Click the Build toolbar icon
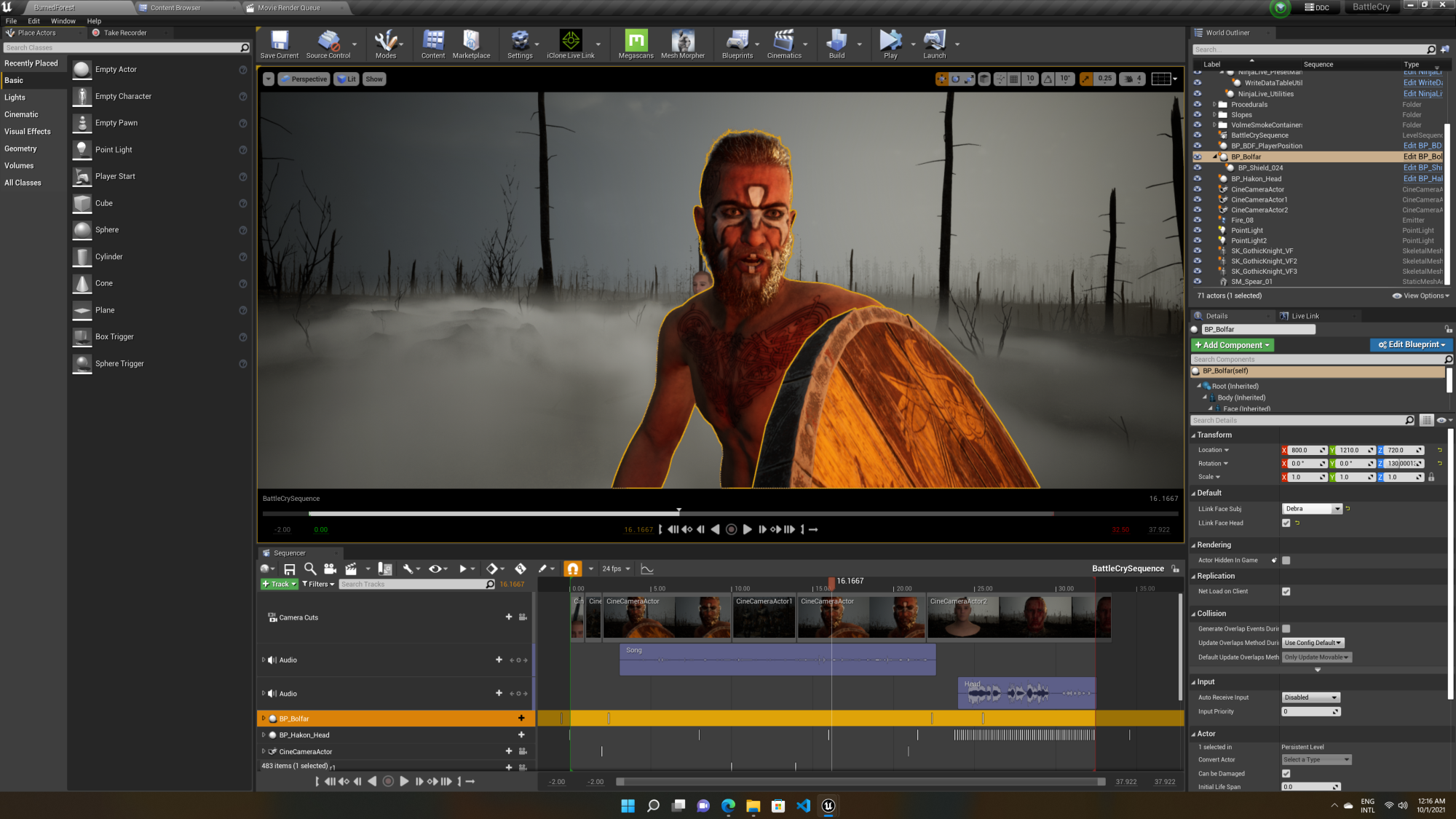Viewport: 1456px width, 819px height. click(836, 44)
